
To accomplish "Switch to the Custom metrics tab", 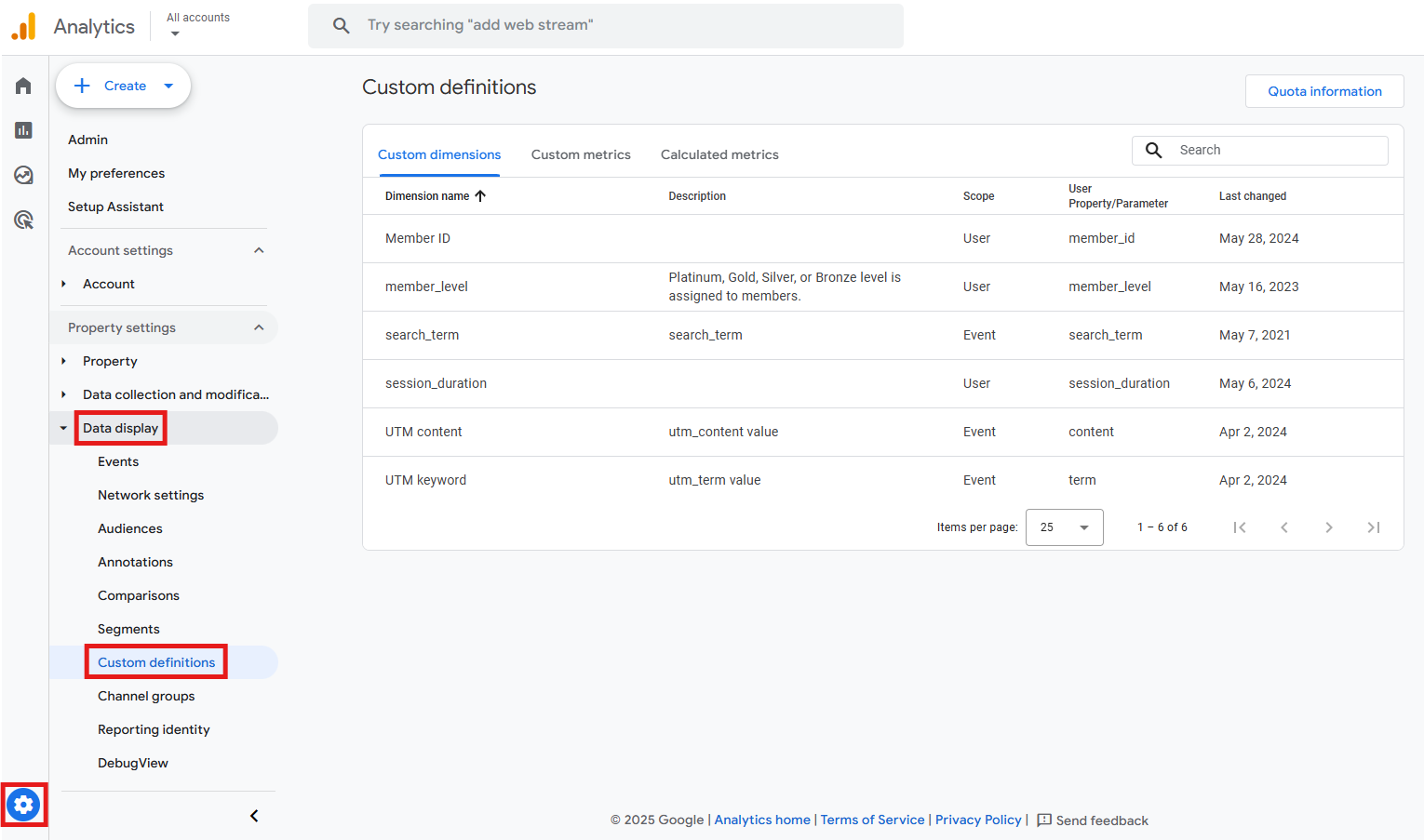I will click(581, 154).
